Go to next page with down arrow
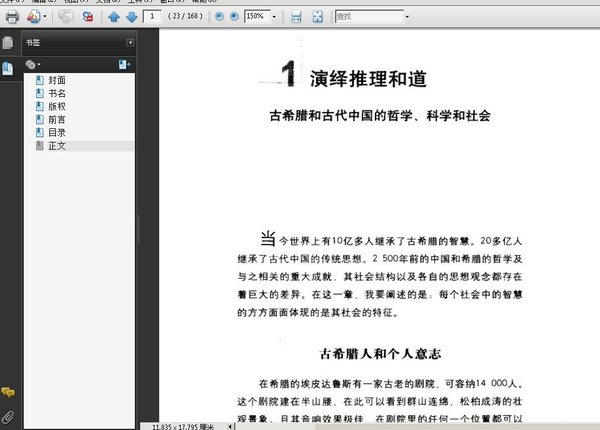Image resolution: width=600 pixels, height=430 pixels. coord(130,17)
